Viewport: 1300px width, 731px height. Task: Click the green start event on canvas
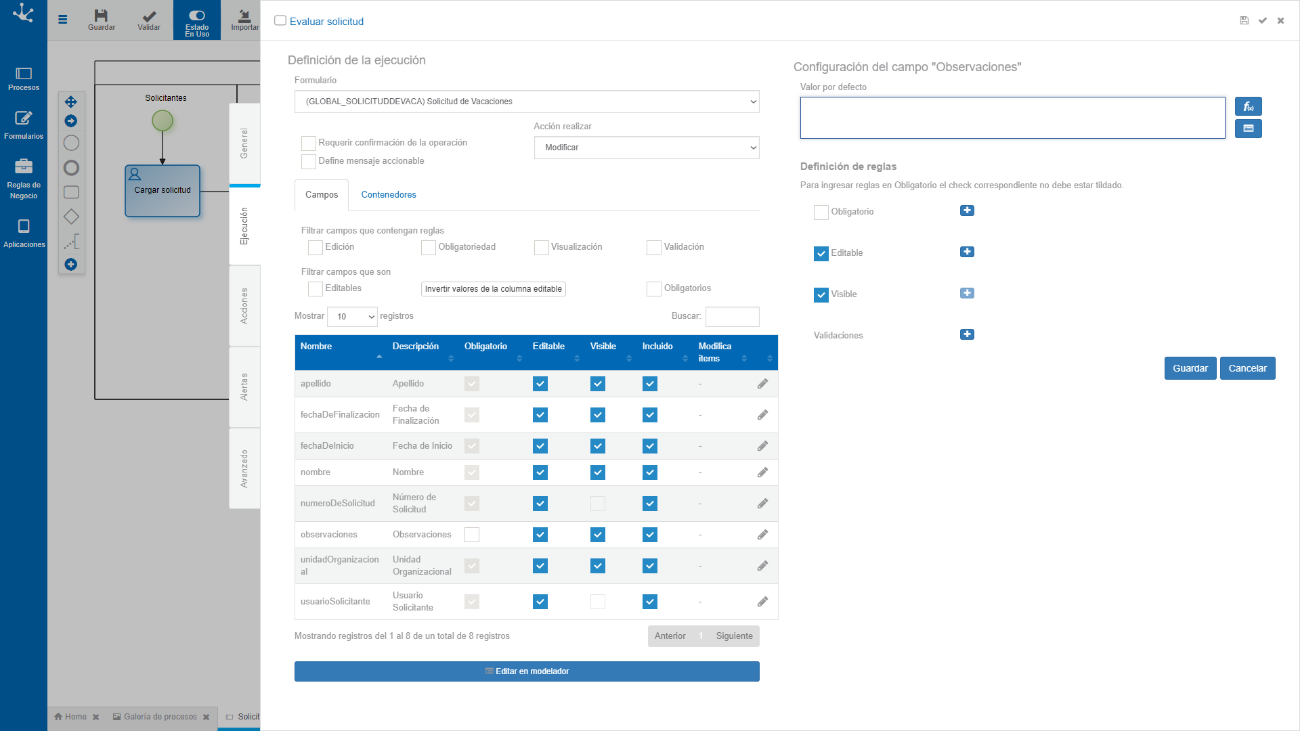[x=162, y=120]
